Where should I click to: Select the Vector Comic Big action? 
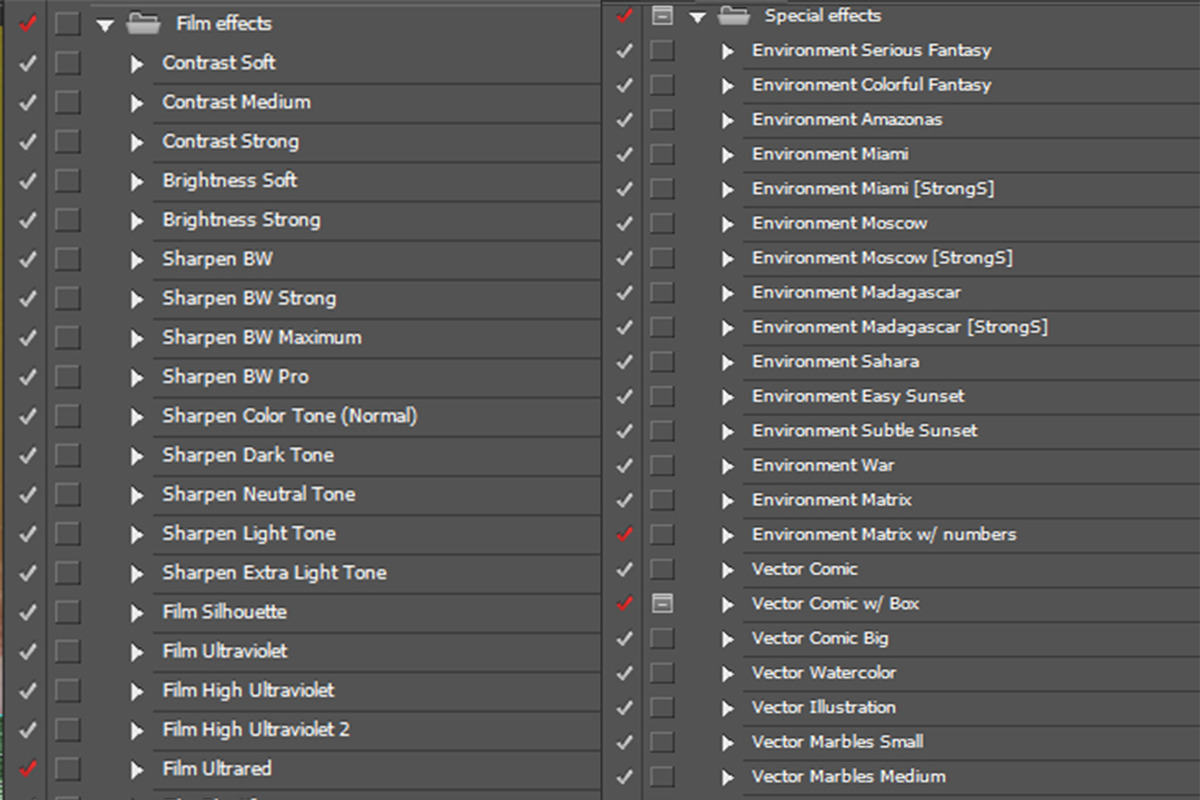click(820, 638)
